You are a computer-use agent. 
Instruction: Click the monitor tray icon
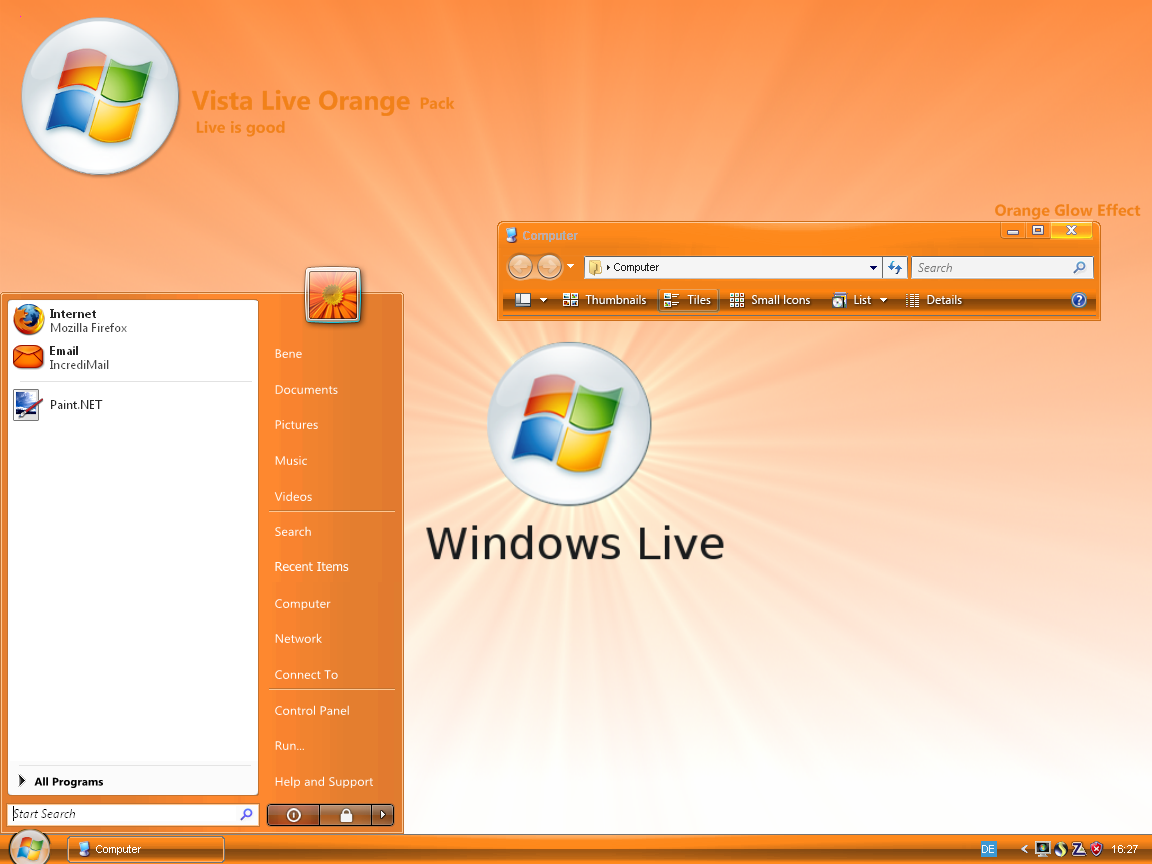click(x=1042, y=849)
